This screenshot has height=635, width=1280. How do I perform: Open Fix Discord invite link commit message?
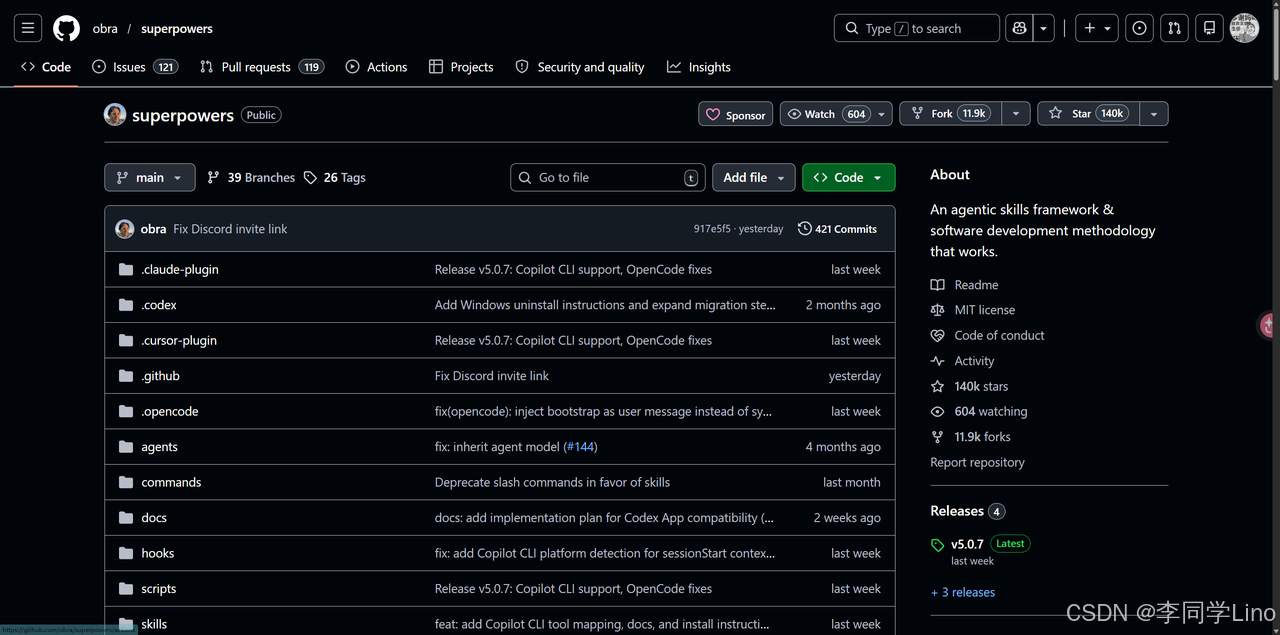point(230,229)
